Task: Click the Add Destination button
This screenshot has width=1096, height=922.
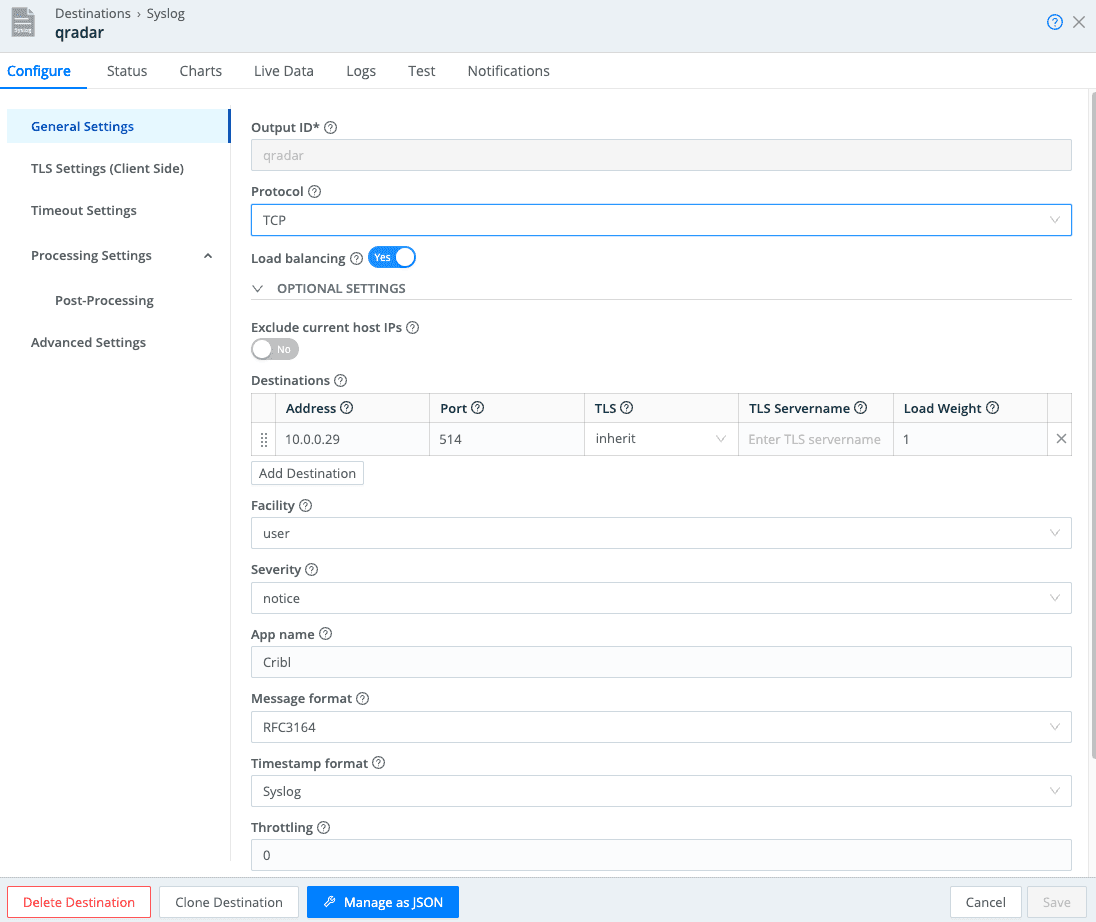Action: (307, 473)
